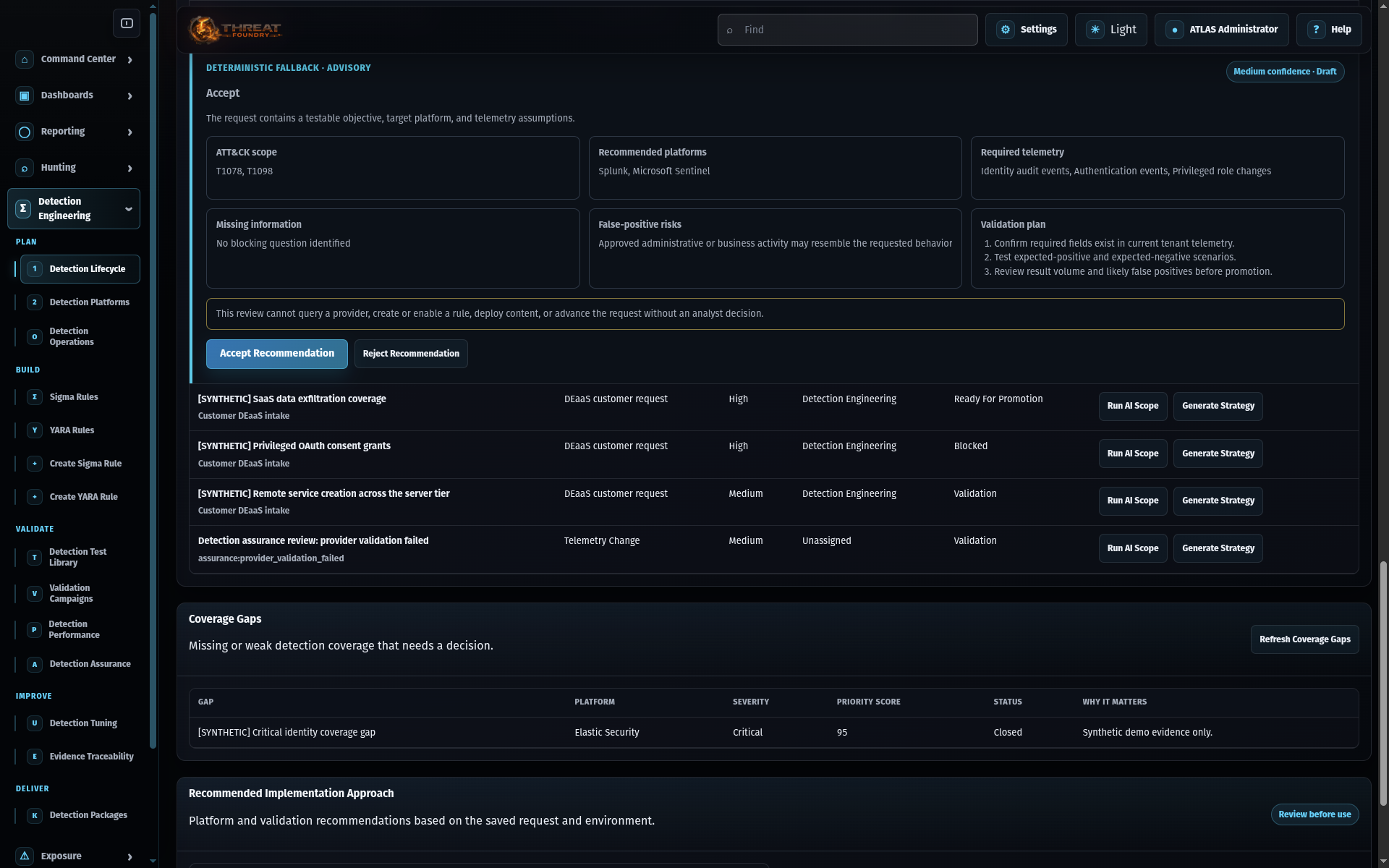Screen dimensions: 1389x868
Task: Expand the Hunting chevron
Action: click(x=130, y=169)
